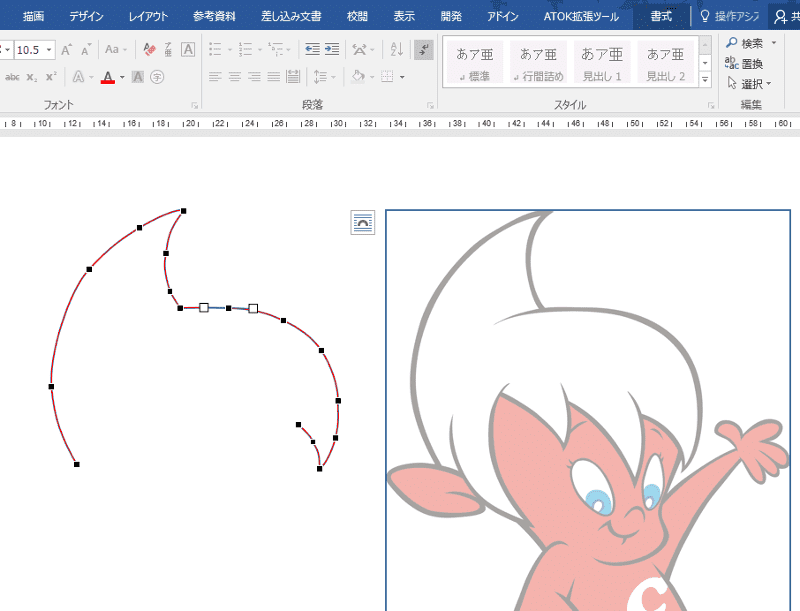Viewport: 800px width, 611px height.
Task: Decrease paragraph indent
Action: click(x=312, y=49)
